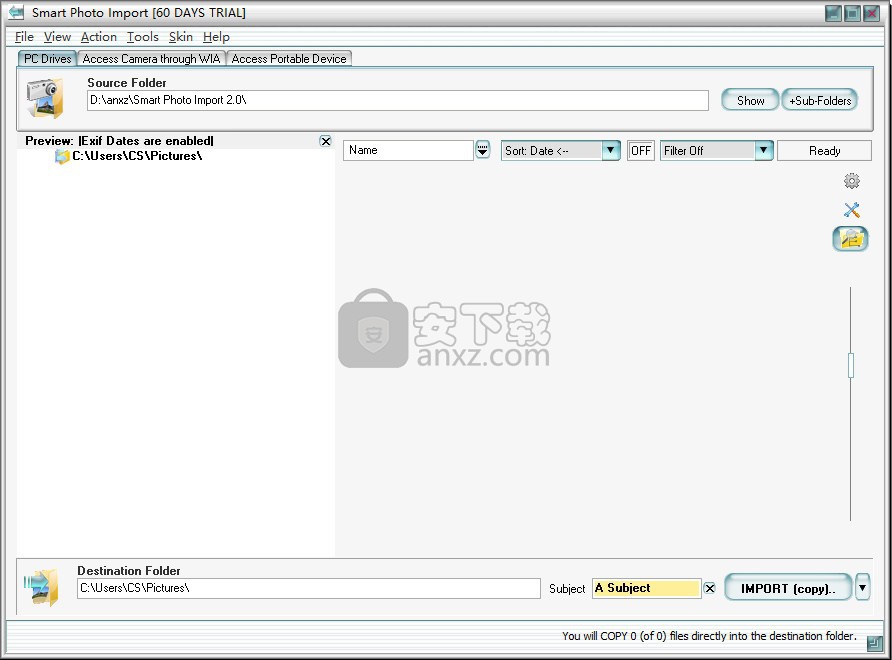Click the destination folder arrow icon
Image resolution: width=892 pixels, height=660 pixels.
[x=41, y=587]
